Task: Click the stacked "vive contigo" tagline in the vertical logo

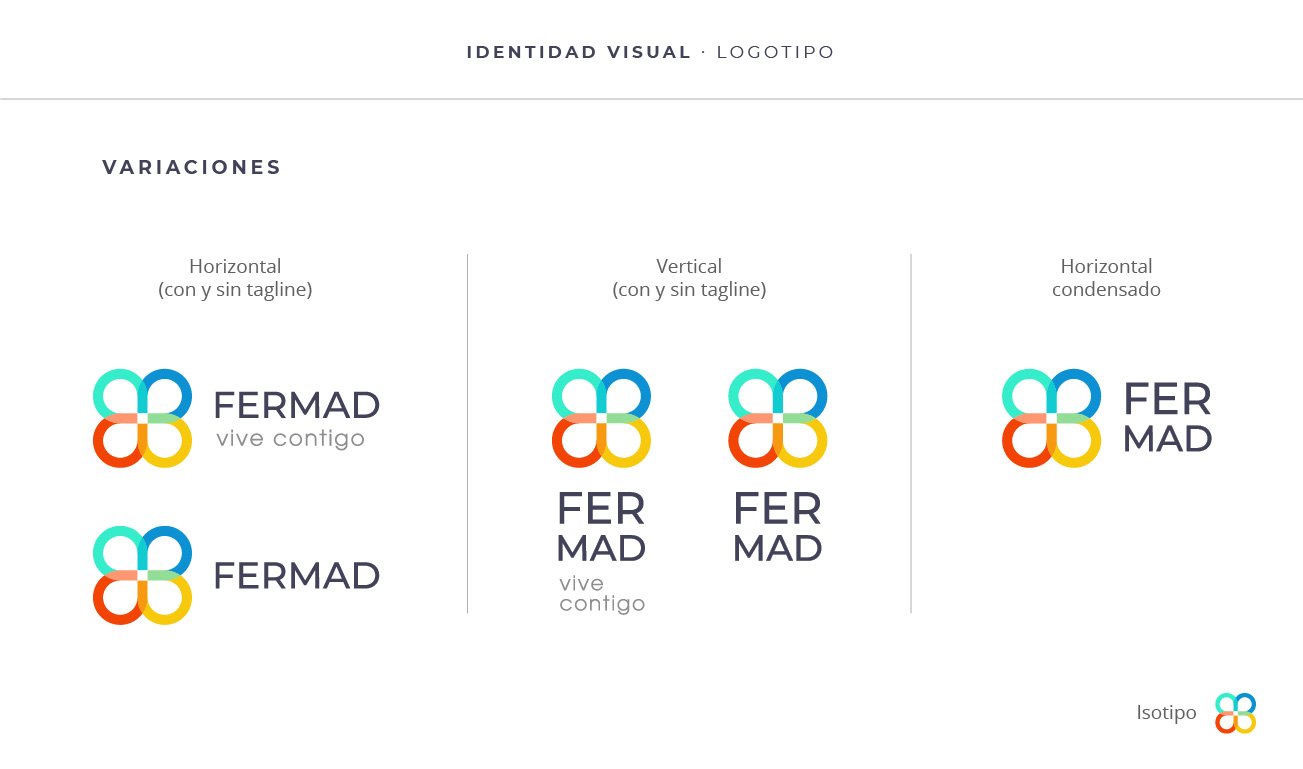Action: click(x=602, y=594)
